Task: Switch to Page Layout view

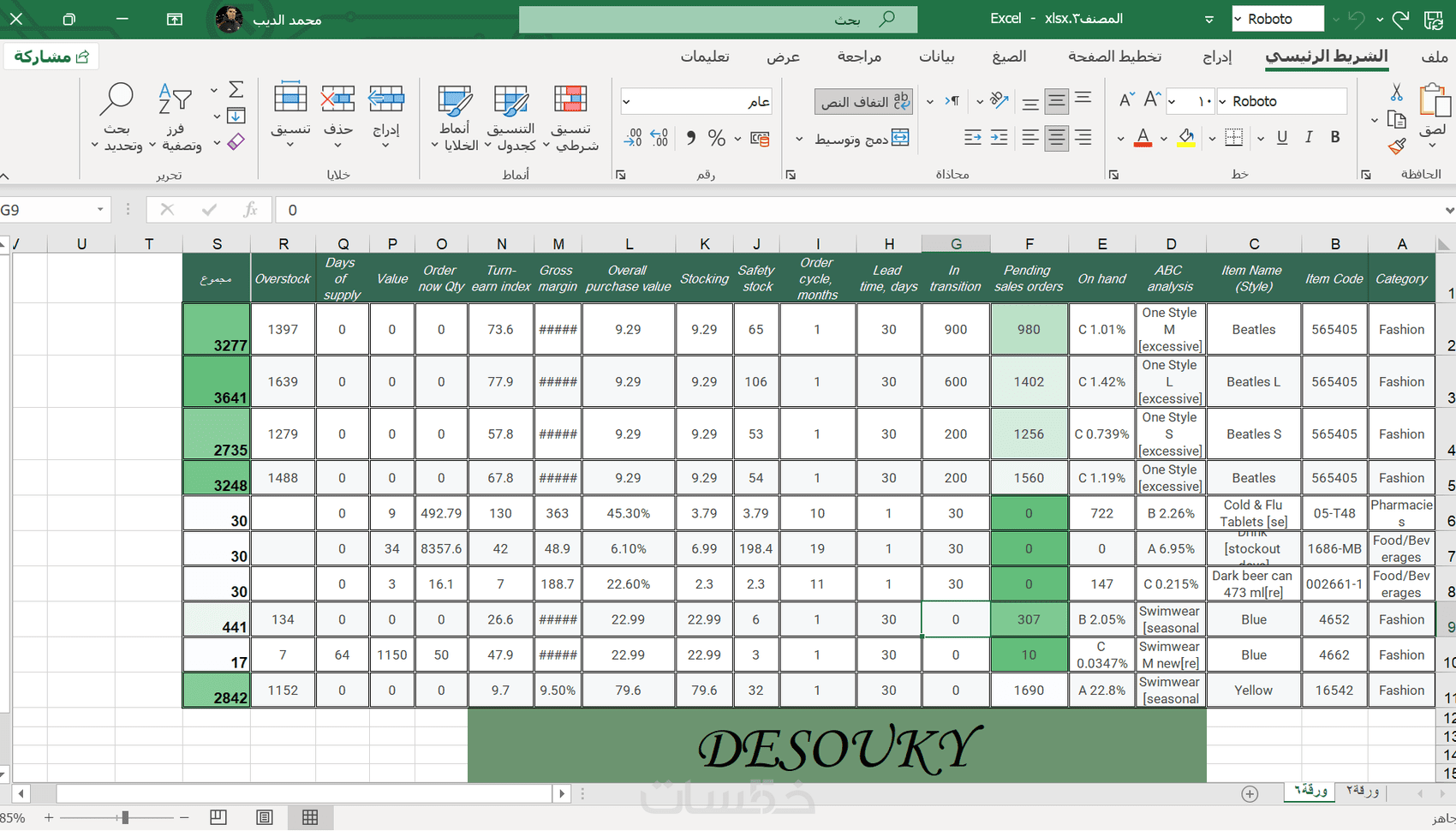Action: click(x=265, y=817)
